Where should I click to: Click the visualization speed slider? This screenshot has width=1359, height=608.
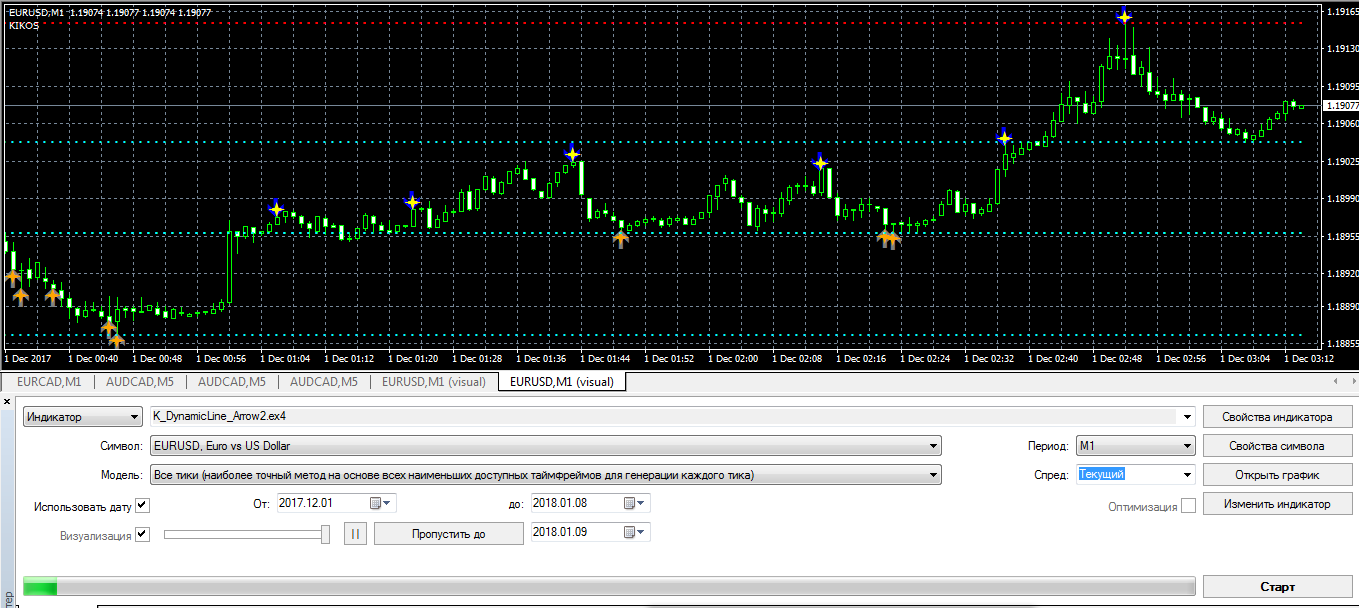pos(246,535)
